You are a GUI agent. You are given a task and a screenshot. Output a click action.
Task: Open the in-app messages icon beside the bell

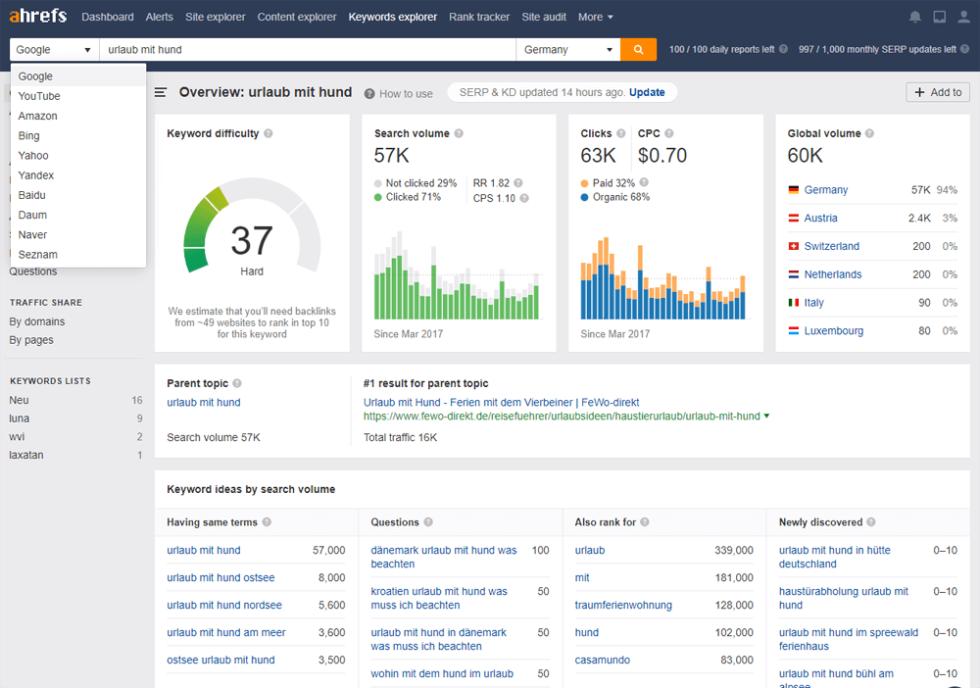pos(937,16)
